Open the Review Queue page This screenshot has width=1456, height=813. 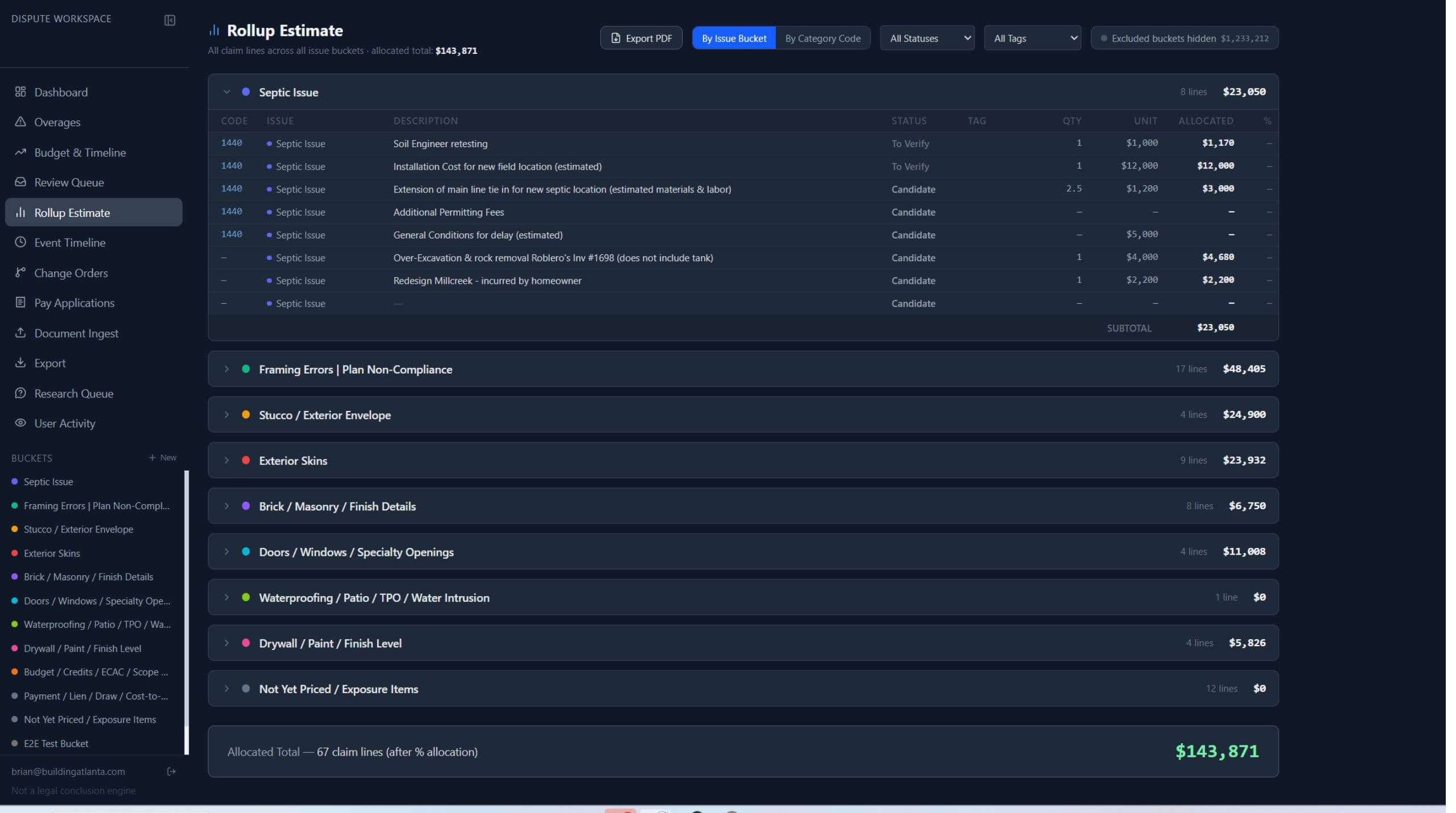[94, 182]
